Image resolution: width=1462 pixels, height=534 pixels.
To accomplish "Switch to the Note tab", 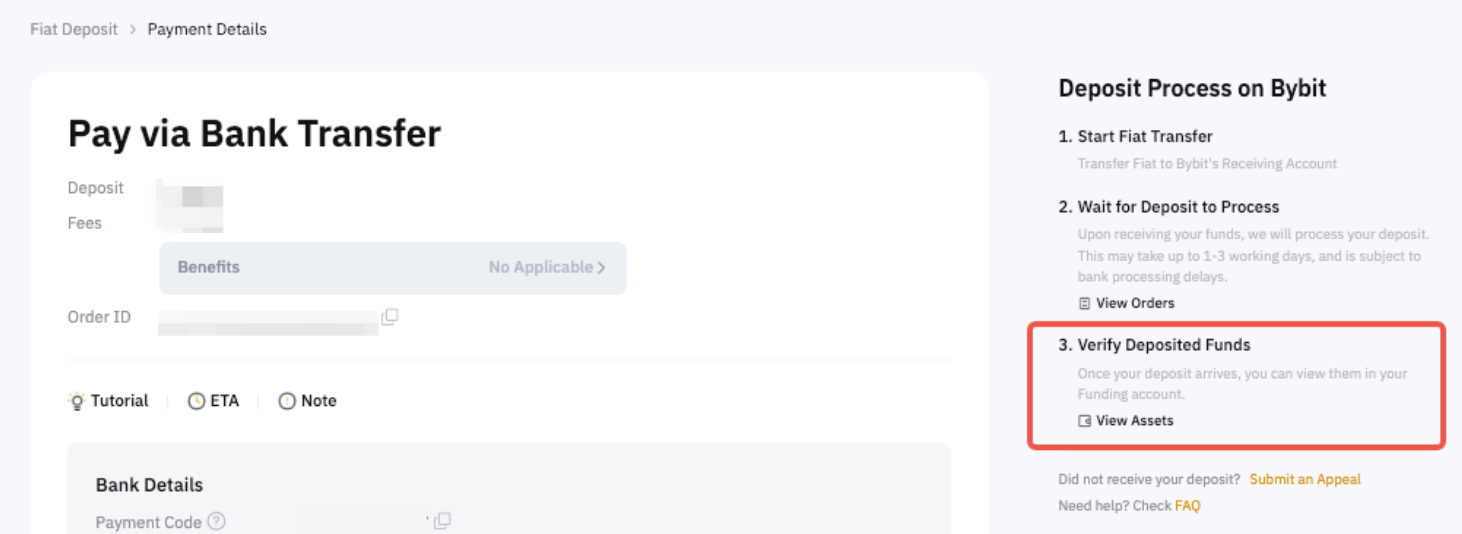I will (x=307, y=401).
